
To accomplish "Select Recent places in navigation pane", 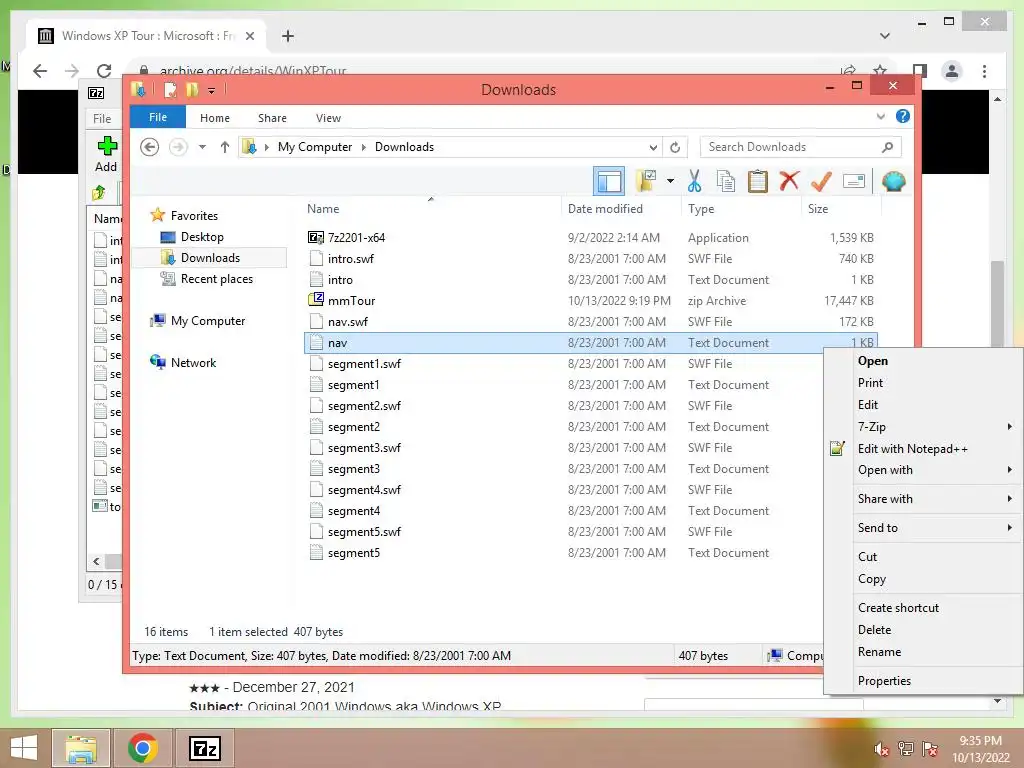I will pos(216,279).
